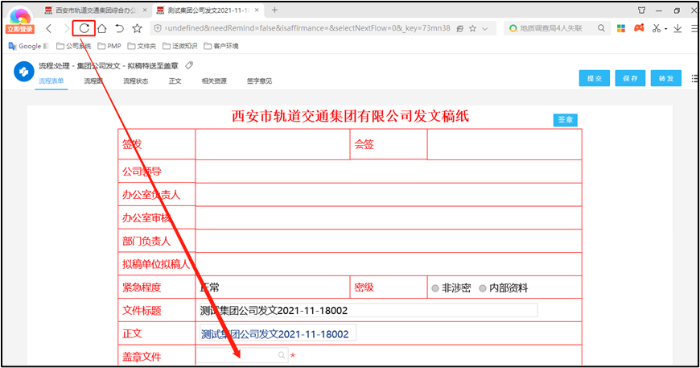Open the 公司系统 bookmark folder

(x=74, y=46)
